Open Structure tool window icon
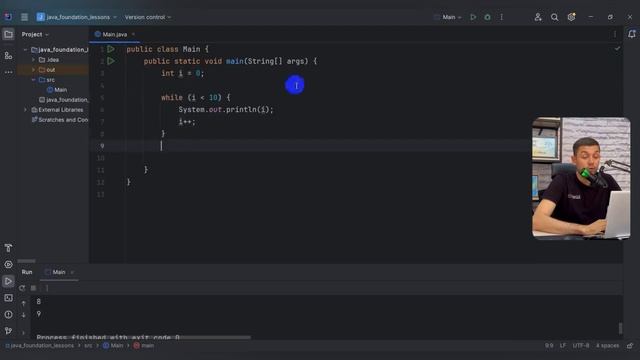The width and height of the screenshot is (640, 360). click(x=8, y=56)
